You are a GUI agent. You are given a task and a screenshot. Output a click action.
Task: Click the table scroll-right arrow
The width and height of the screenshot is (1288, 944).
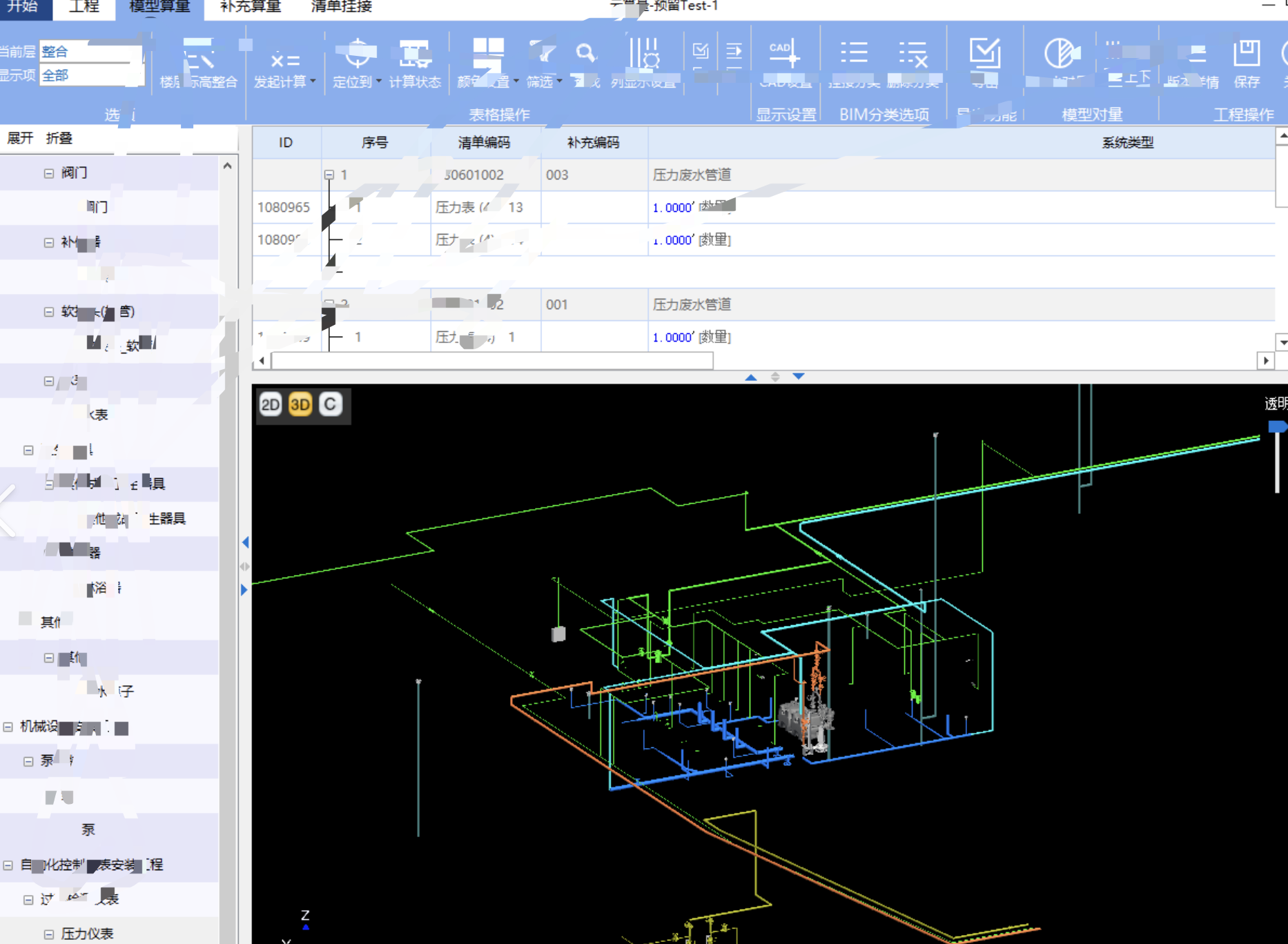[1266, 361]
